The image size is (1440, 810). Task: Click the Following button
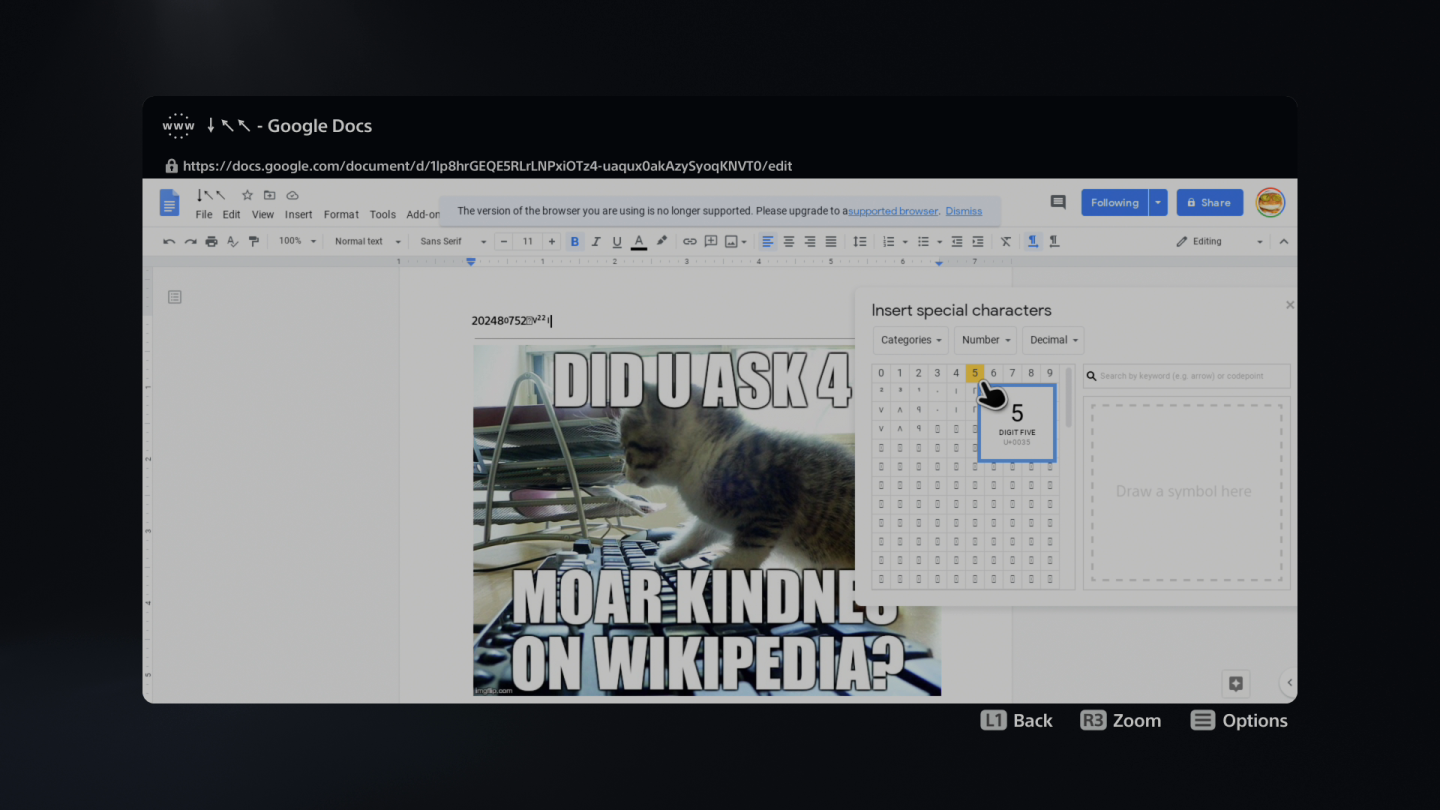(1115, 202)
